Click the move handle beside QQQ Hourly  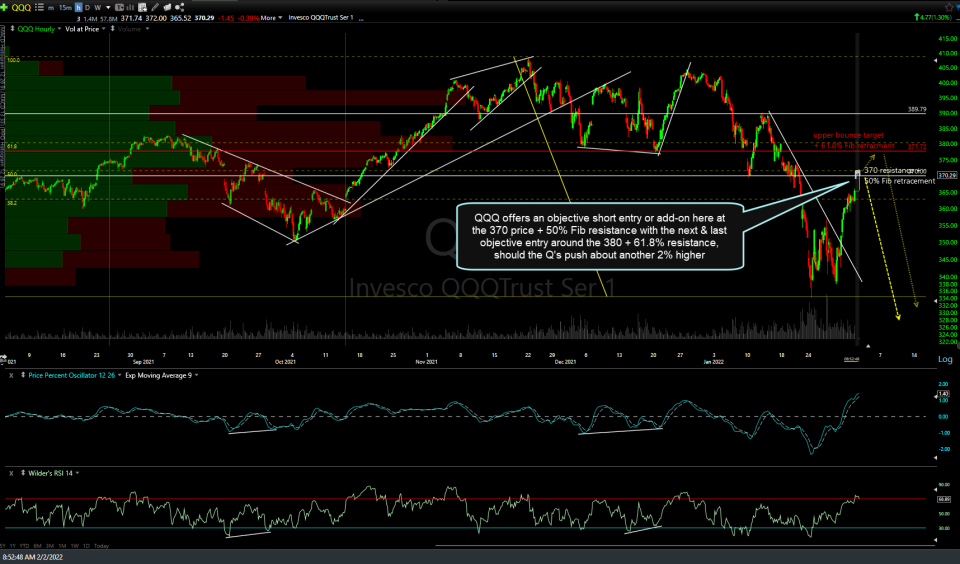pos(12,29)
